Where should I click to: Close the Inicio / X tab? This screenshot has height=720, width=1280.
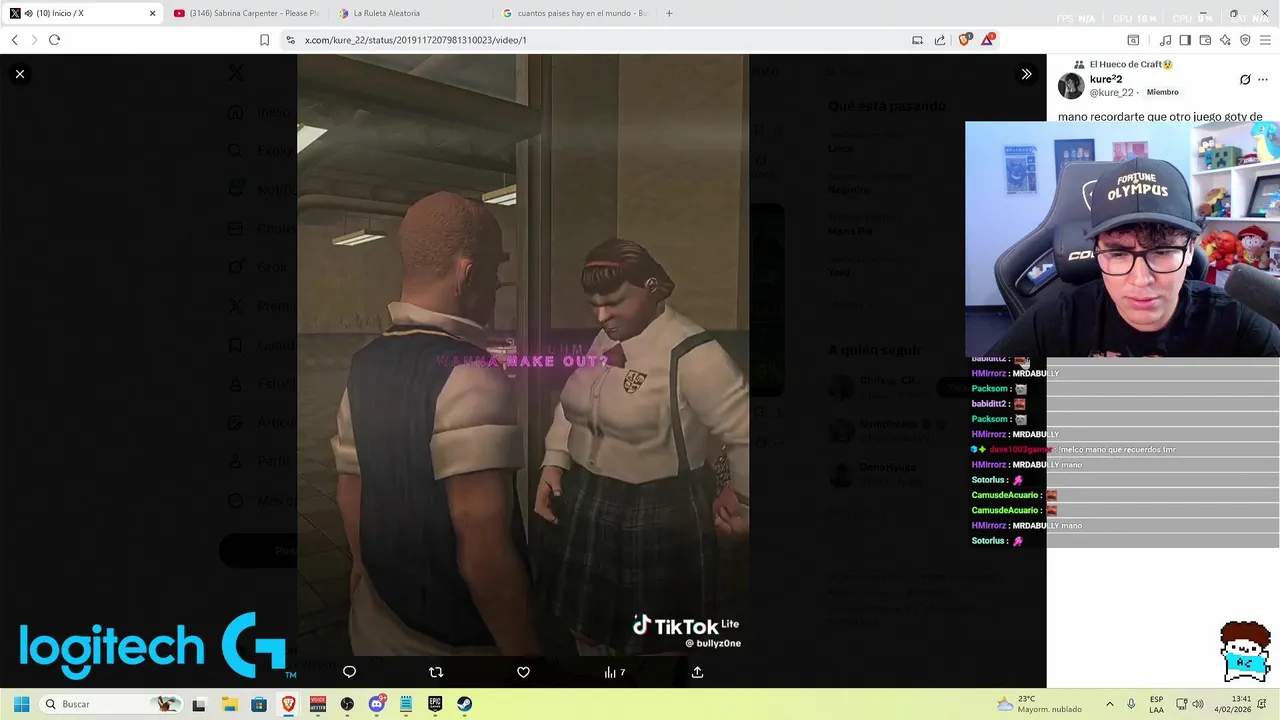[152, 13]
